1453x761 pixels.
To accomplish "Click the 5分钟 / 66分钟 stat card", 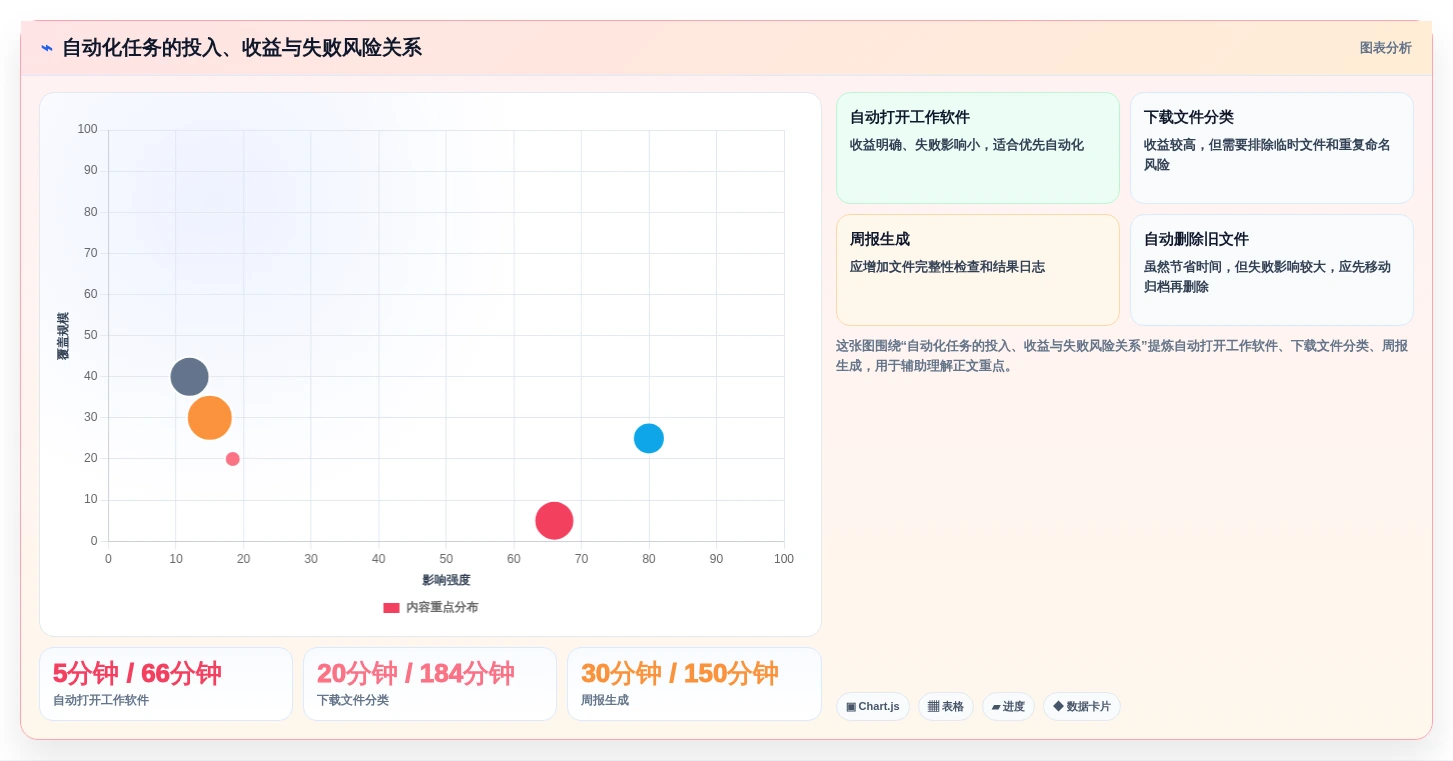I will (x=166, y=684).
